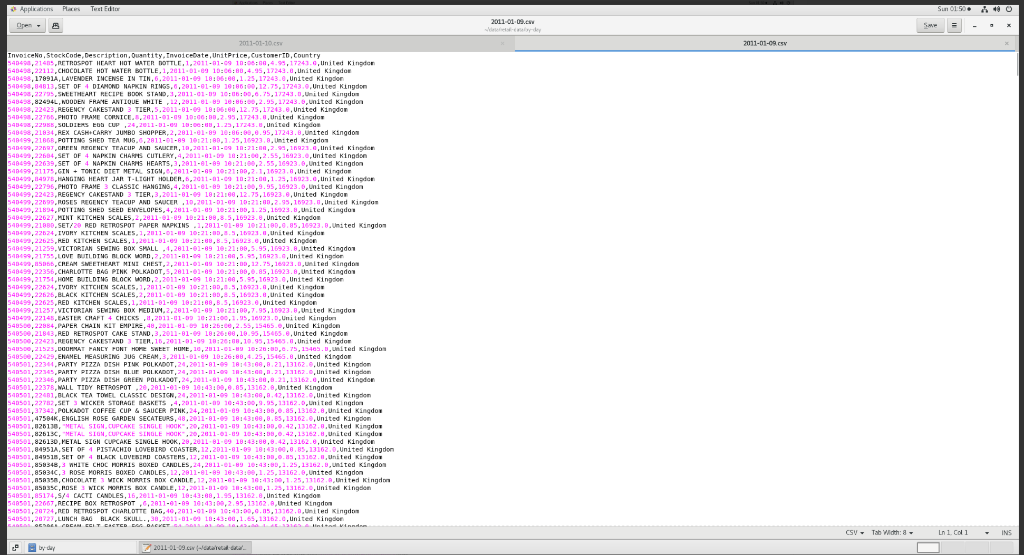
Task: Click the RED RETROSPOT CAKE STAND line
Action: click(x=178, y=334)
